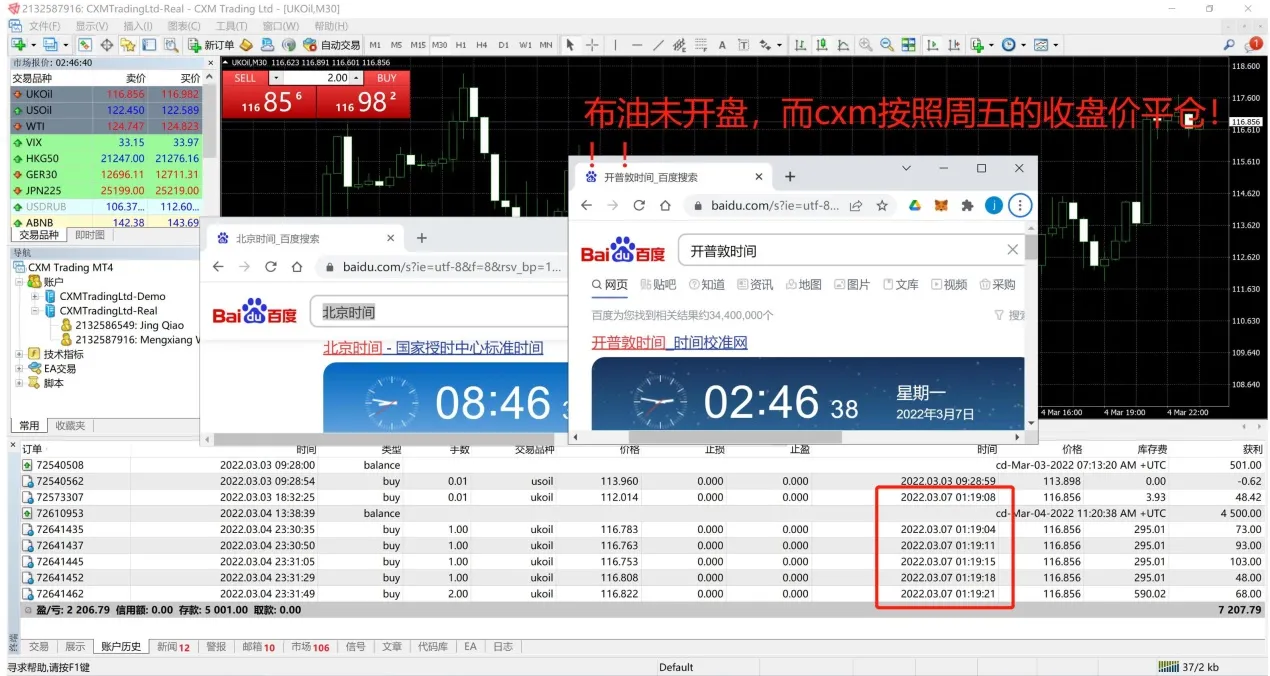Viewport: 1270px width, 676px height.
Task: Open the 插入(I) menu
Action: [138, 26]
